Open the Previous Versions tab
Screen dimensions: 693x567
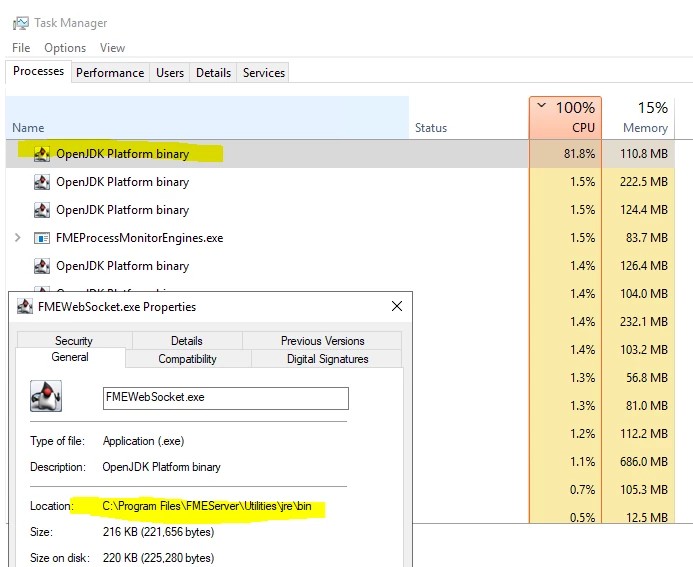coord(323,341)
